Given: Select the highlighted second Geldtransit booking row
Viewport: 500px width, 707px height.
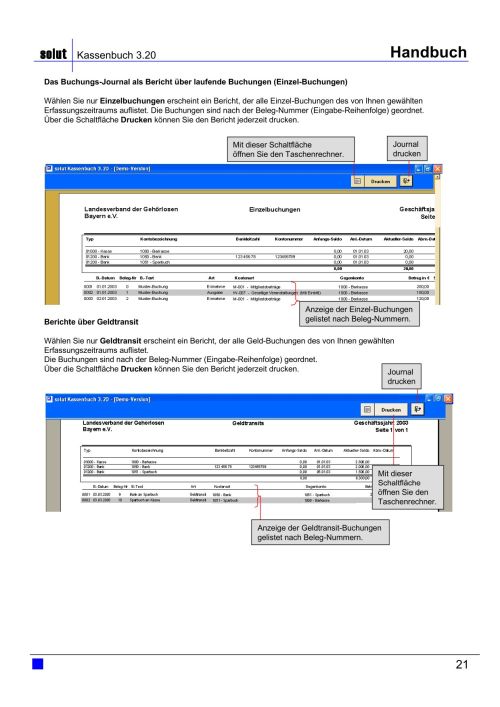Looking at the screenshot, I should 225,500.
